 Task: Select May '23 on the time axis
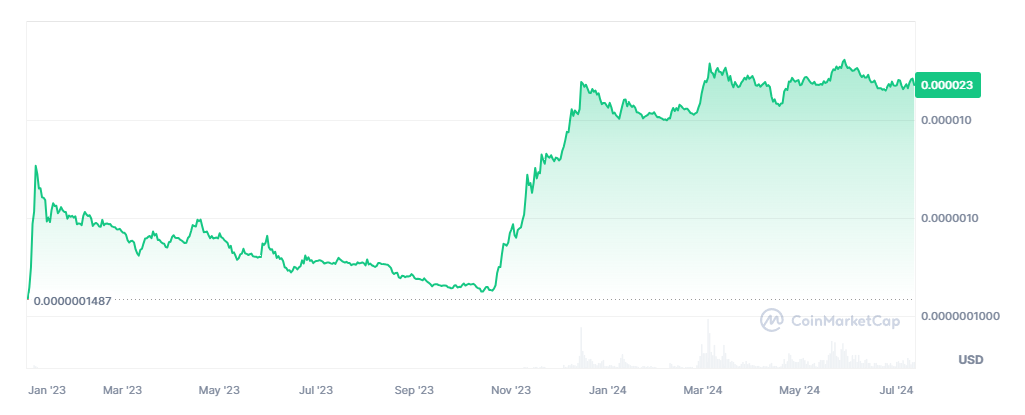(x=219, y=390)
